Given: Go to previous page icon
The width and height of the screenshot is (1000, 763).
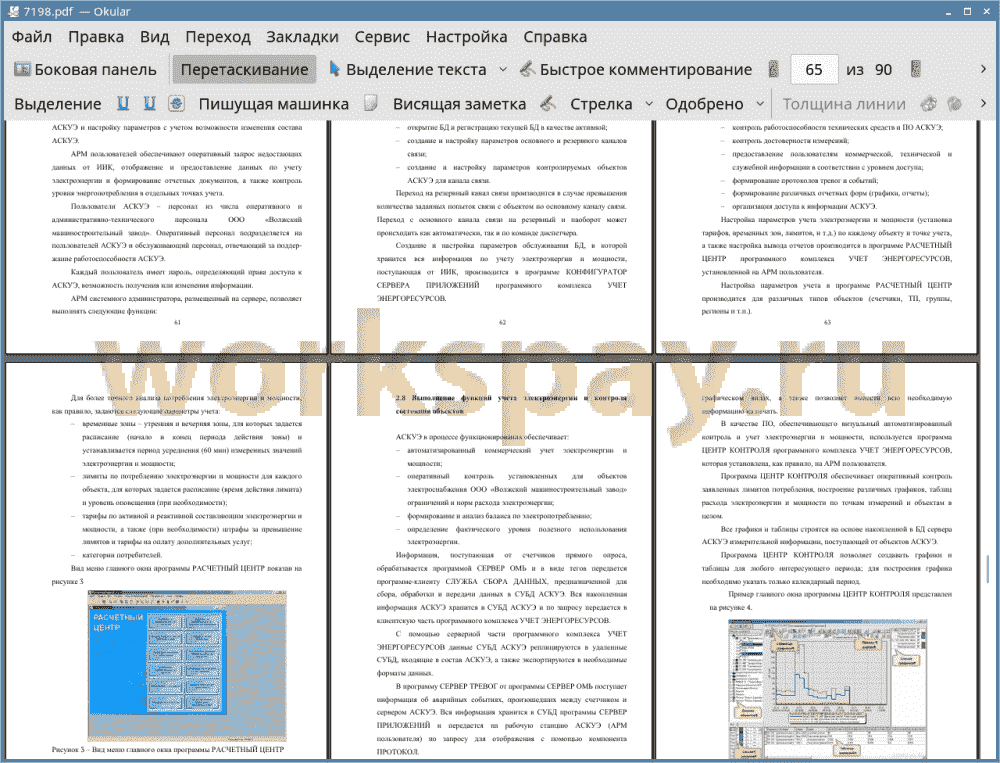Looking at the screenshot, I should (x=774, y=69).
